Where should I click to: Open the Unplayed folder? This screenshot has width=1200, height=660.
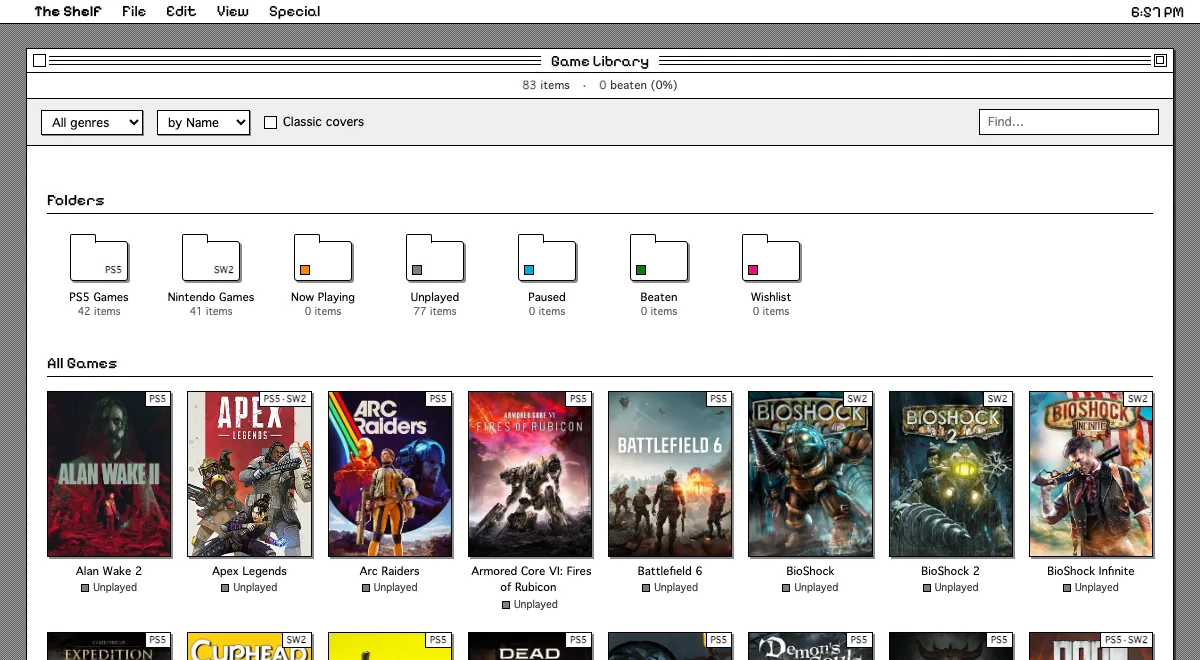[435, 258]
